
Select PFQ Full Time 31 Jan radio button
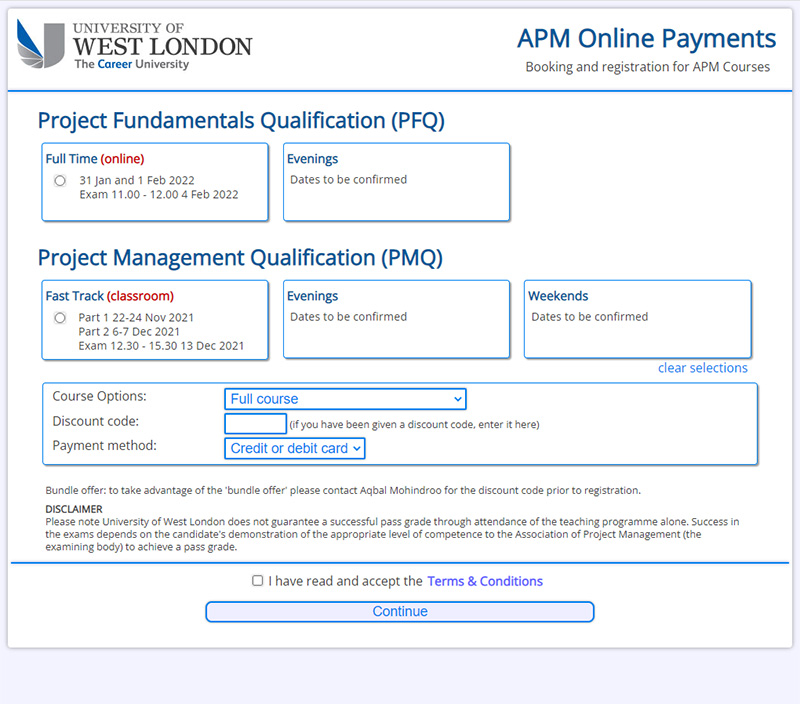click(x=60, y=181)
